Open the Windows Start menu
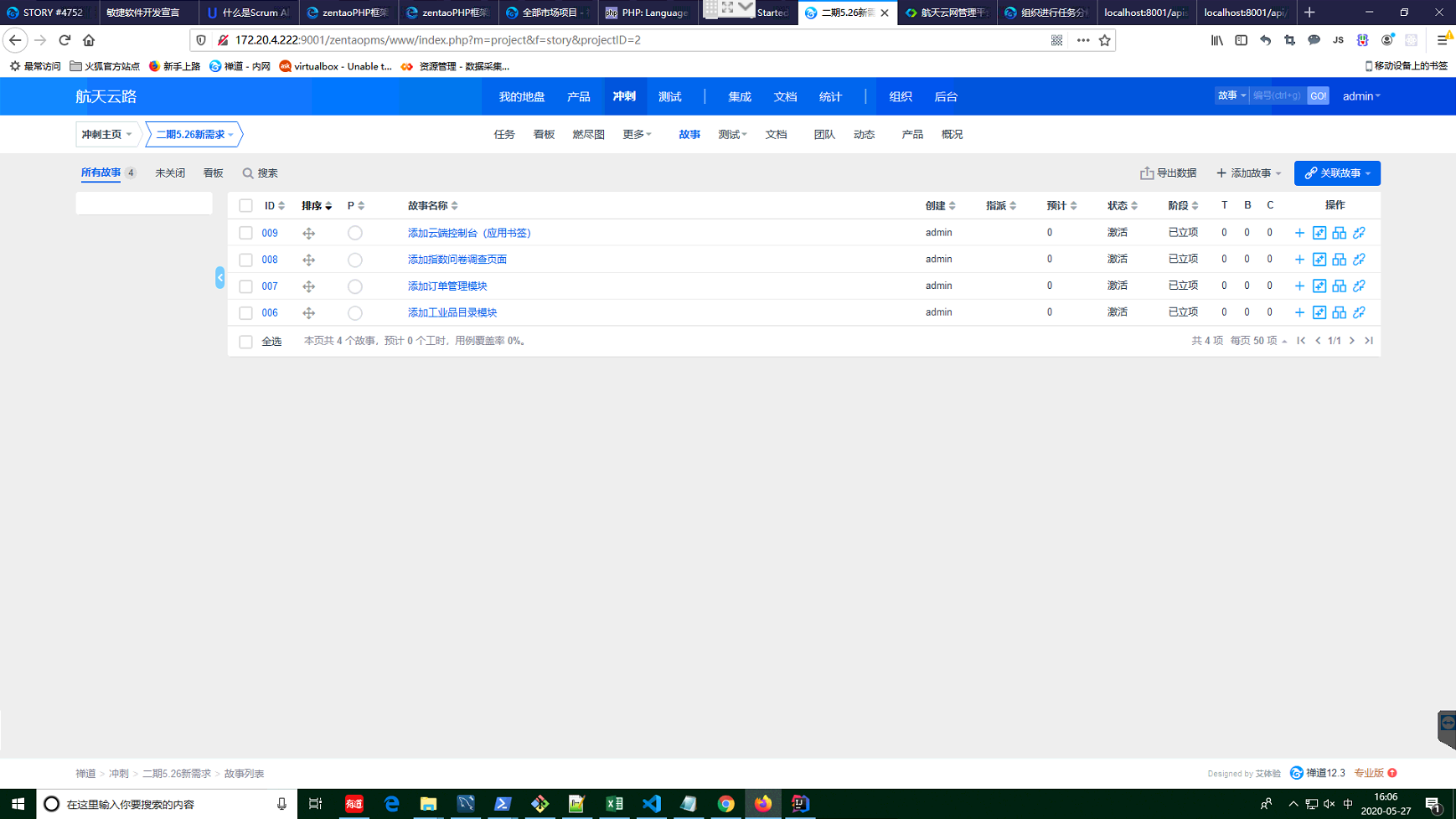Viewport: 1456px width, 819px height. [x=18, y=804]
